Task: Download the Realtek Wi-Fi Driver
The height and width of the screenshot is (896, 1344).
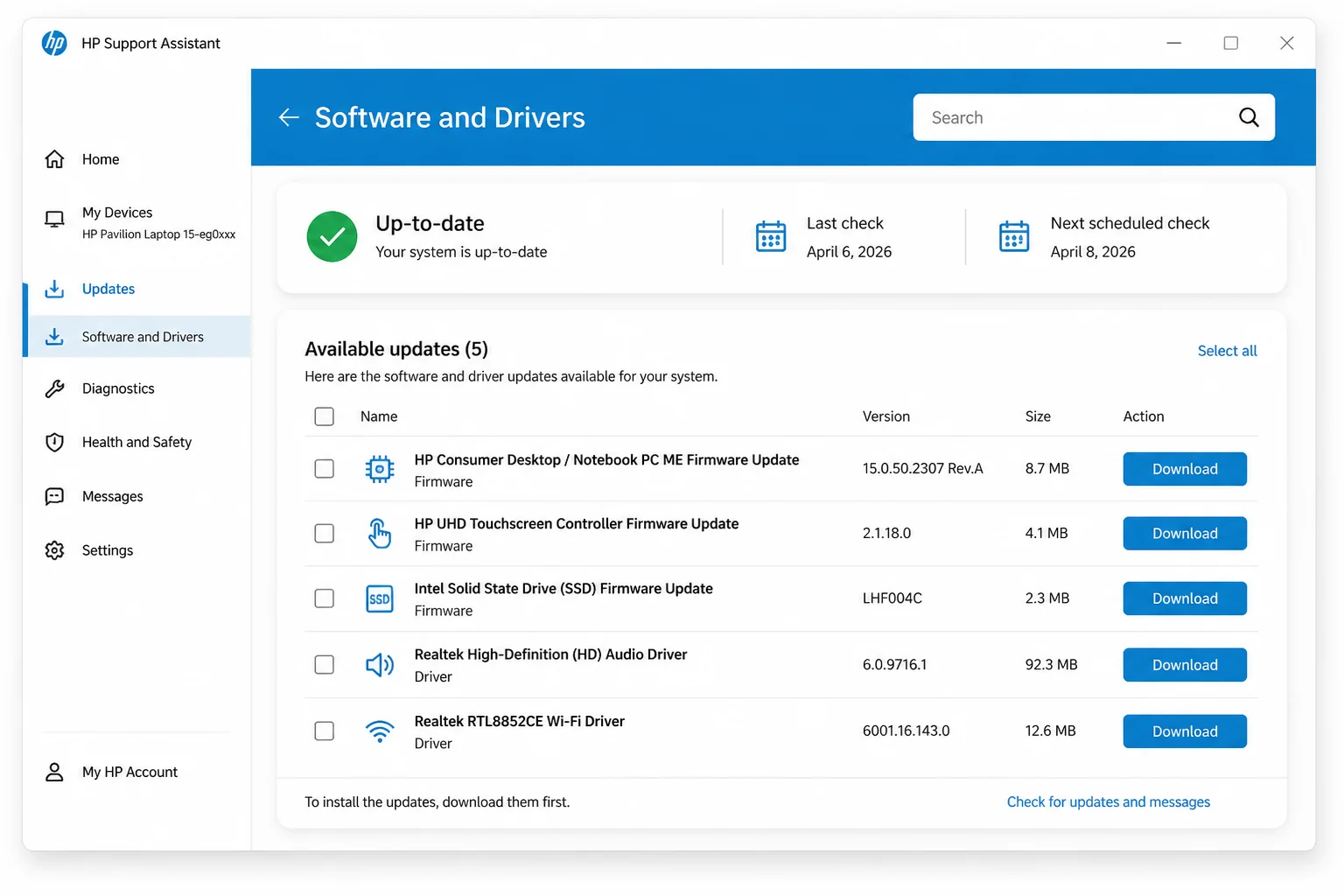Action: (1185, 731)
